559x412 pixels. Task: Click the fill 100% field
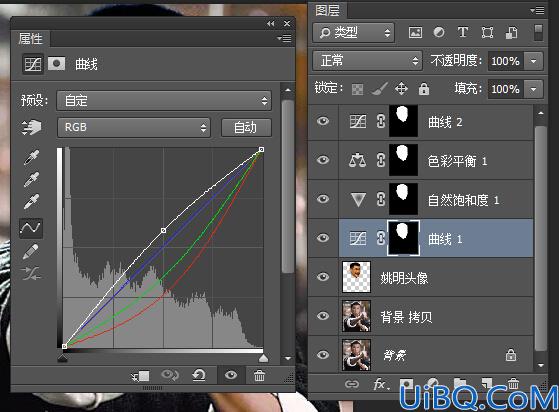(x=506, y=89)
